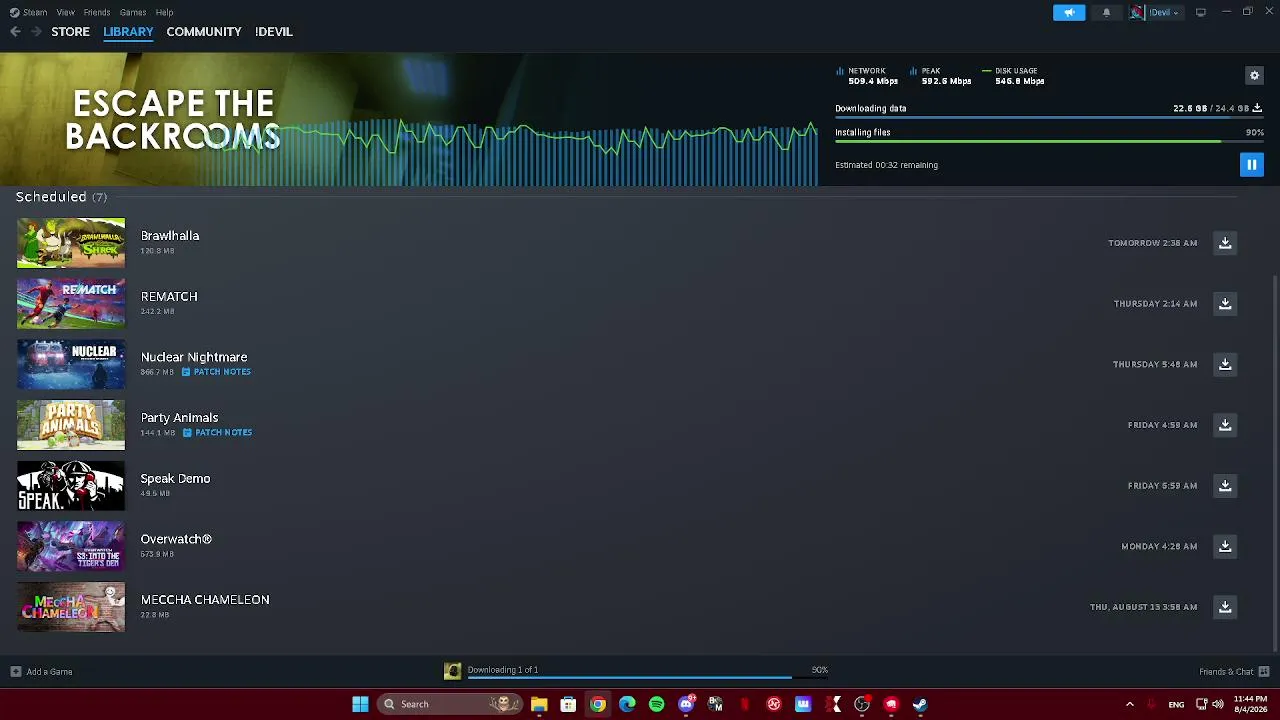
Task: Open the Steam announcements megaphone
Action: pos(1069,12)
